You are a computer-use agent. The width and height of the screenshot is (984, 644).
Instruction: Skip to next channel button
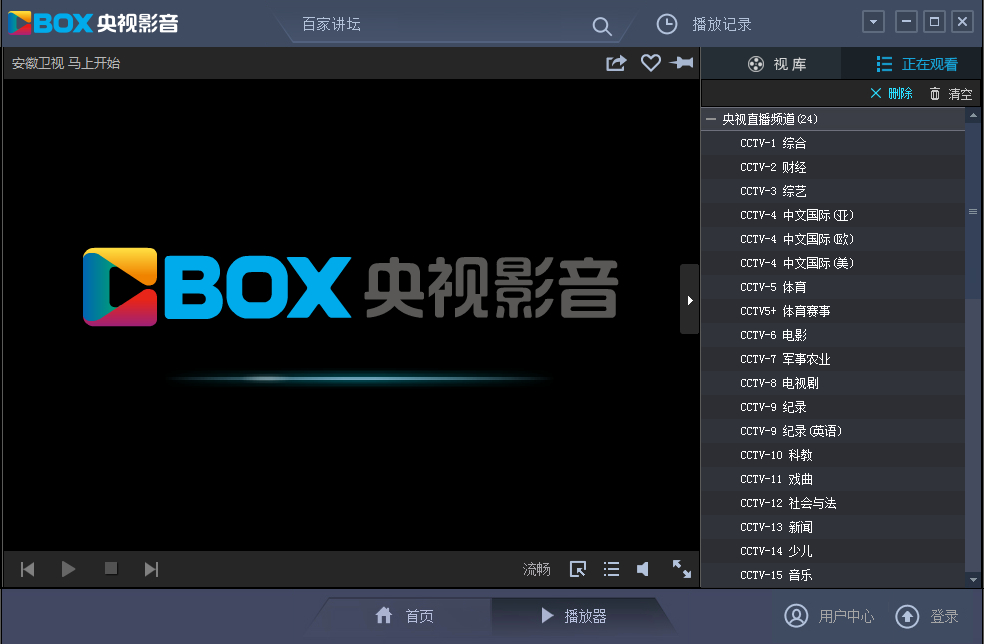pyautogui.click(x=151, y=569)
